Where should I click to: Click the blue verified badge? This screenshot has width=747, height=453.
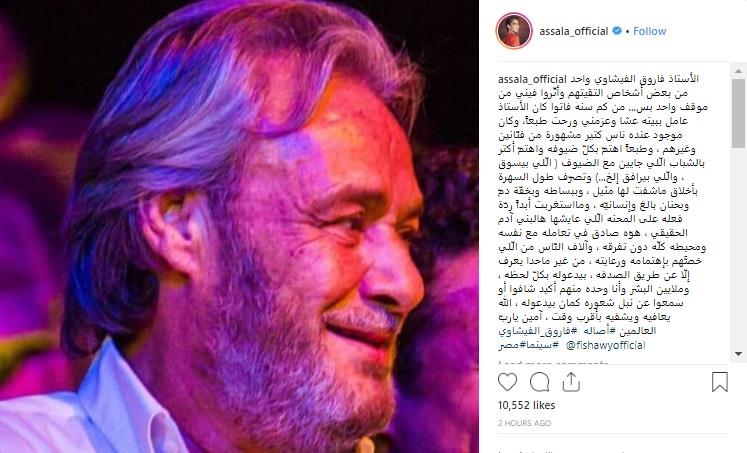[x=617, y=31]
